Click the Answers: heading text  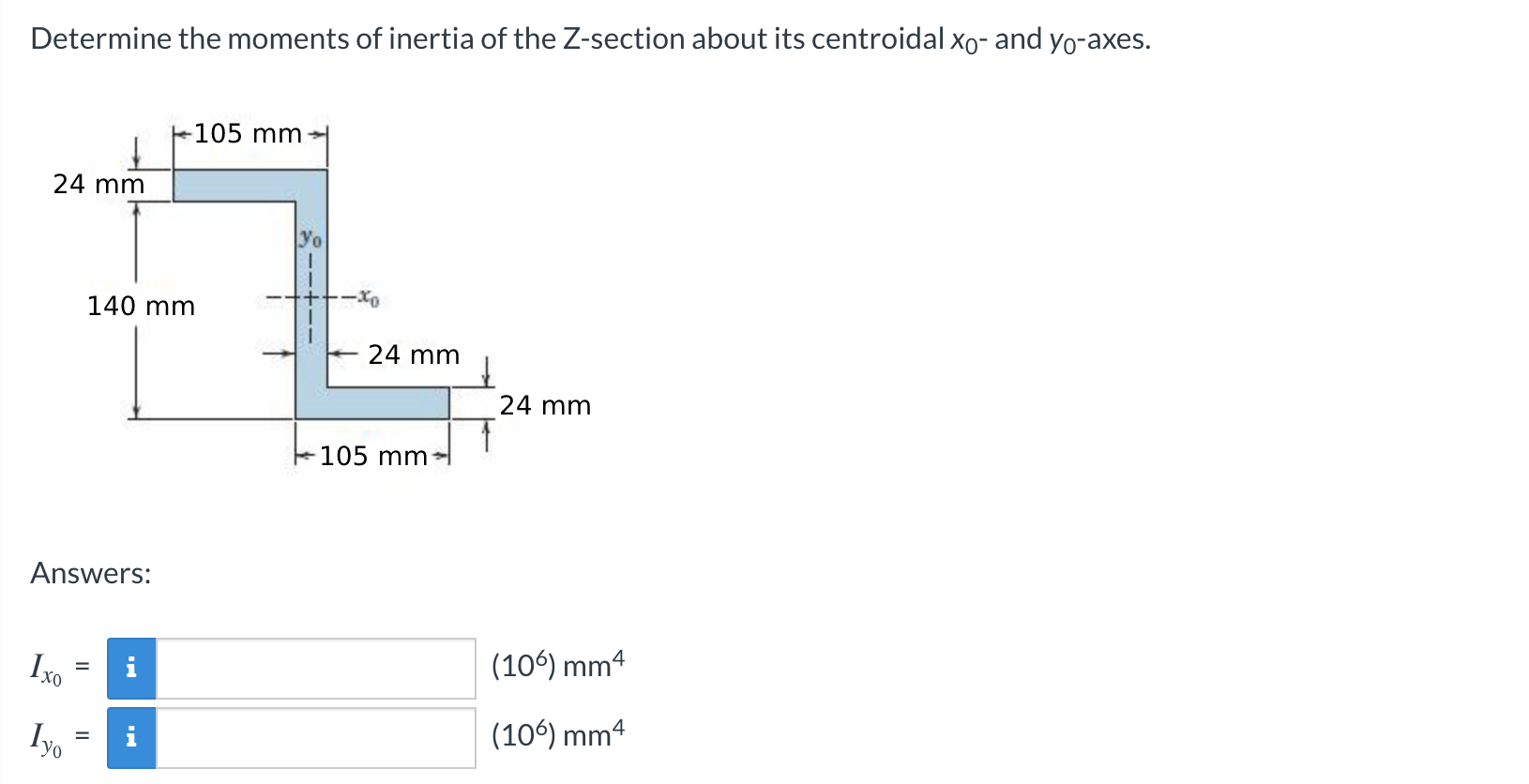91,573
